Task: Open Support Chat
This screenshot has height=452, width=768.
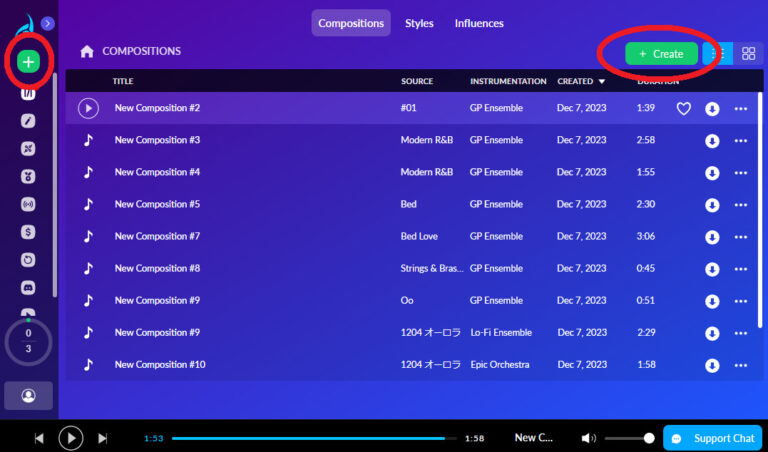Action: coord(712,438)
